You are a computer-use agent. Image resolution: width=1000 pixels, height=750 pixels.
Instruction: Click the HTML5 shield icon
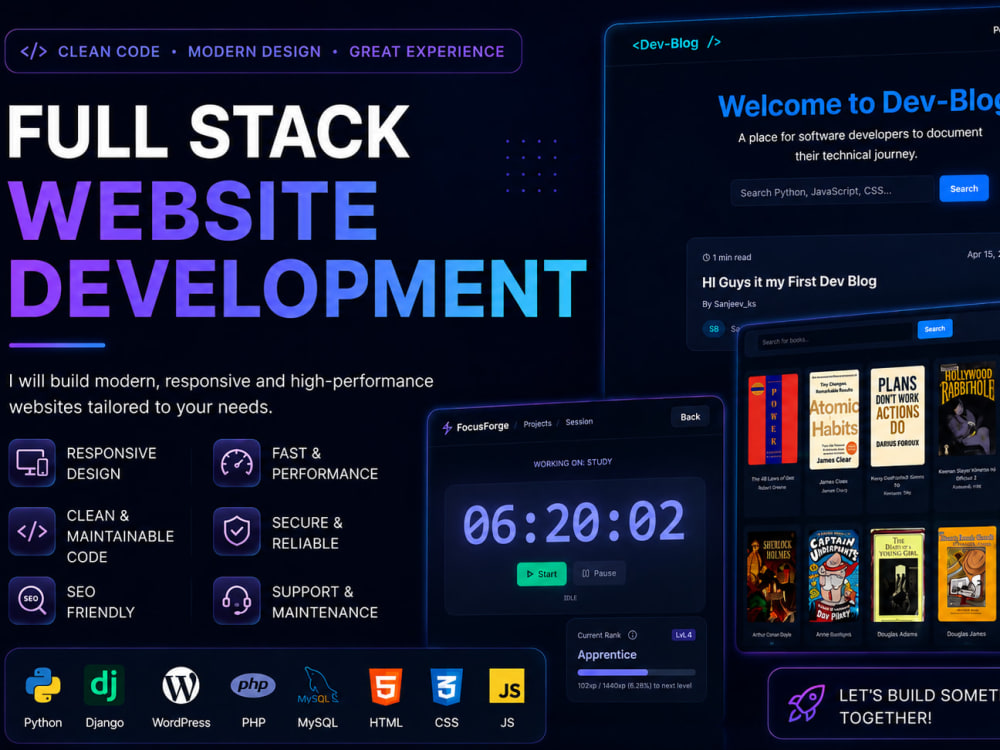click(x=386, y=686)
